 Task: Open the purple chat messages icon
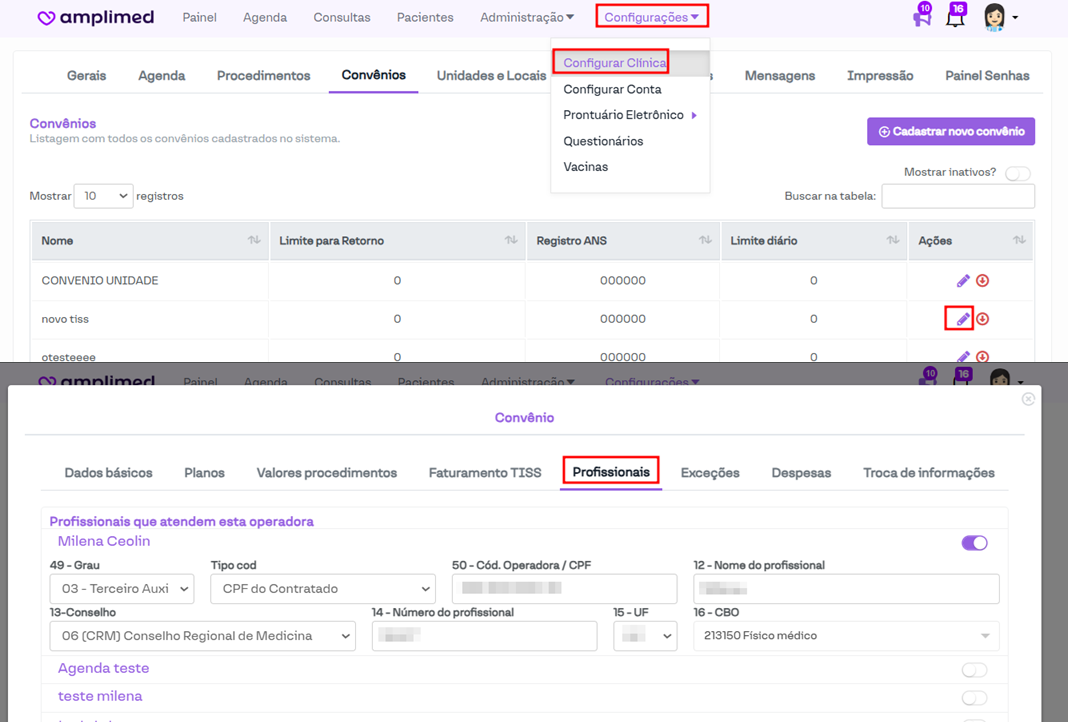[921, 18]
